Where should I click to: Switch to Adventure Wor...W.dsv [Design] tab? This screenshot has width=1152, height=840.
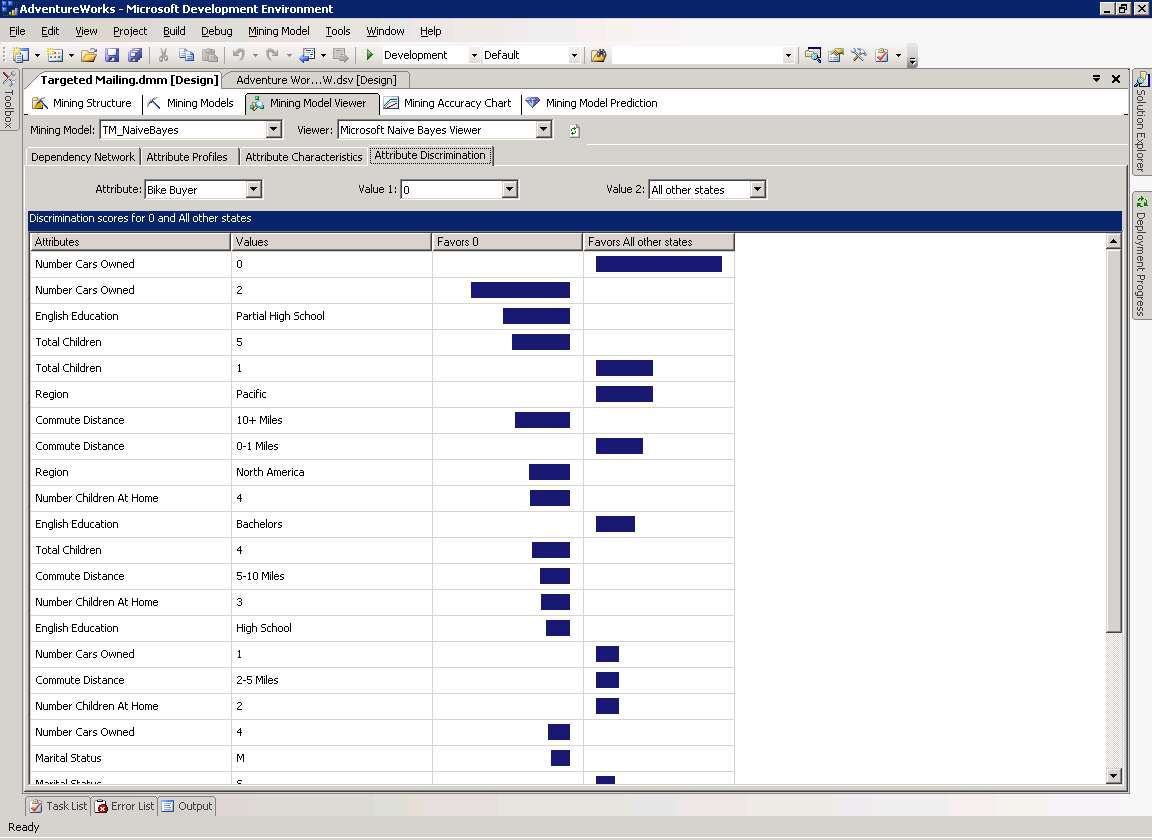[x=316, y=80]
